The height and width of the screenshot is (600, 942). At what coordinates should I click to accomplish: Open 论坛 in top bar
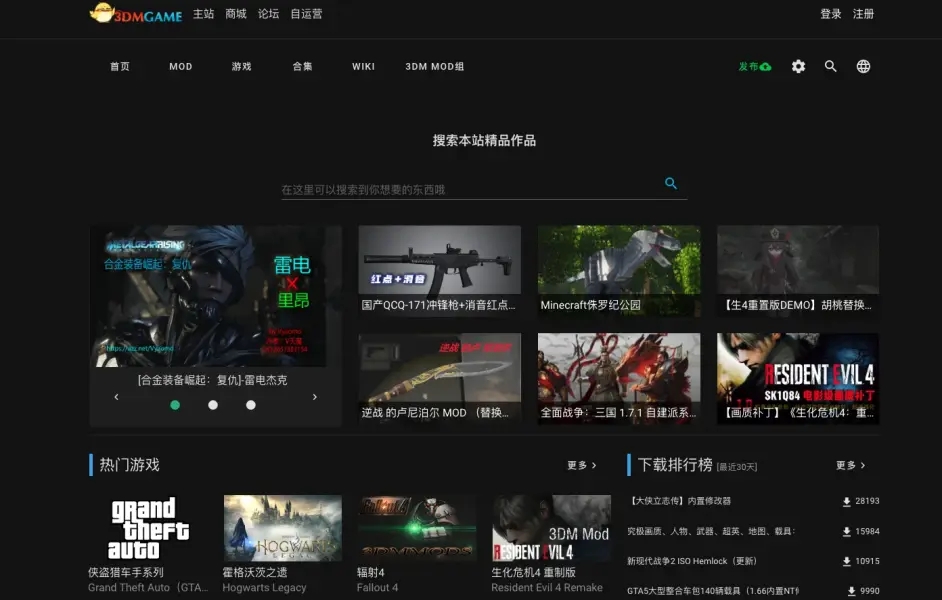click(268, 14)
